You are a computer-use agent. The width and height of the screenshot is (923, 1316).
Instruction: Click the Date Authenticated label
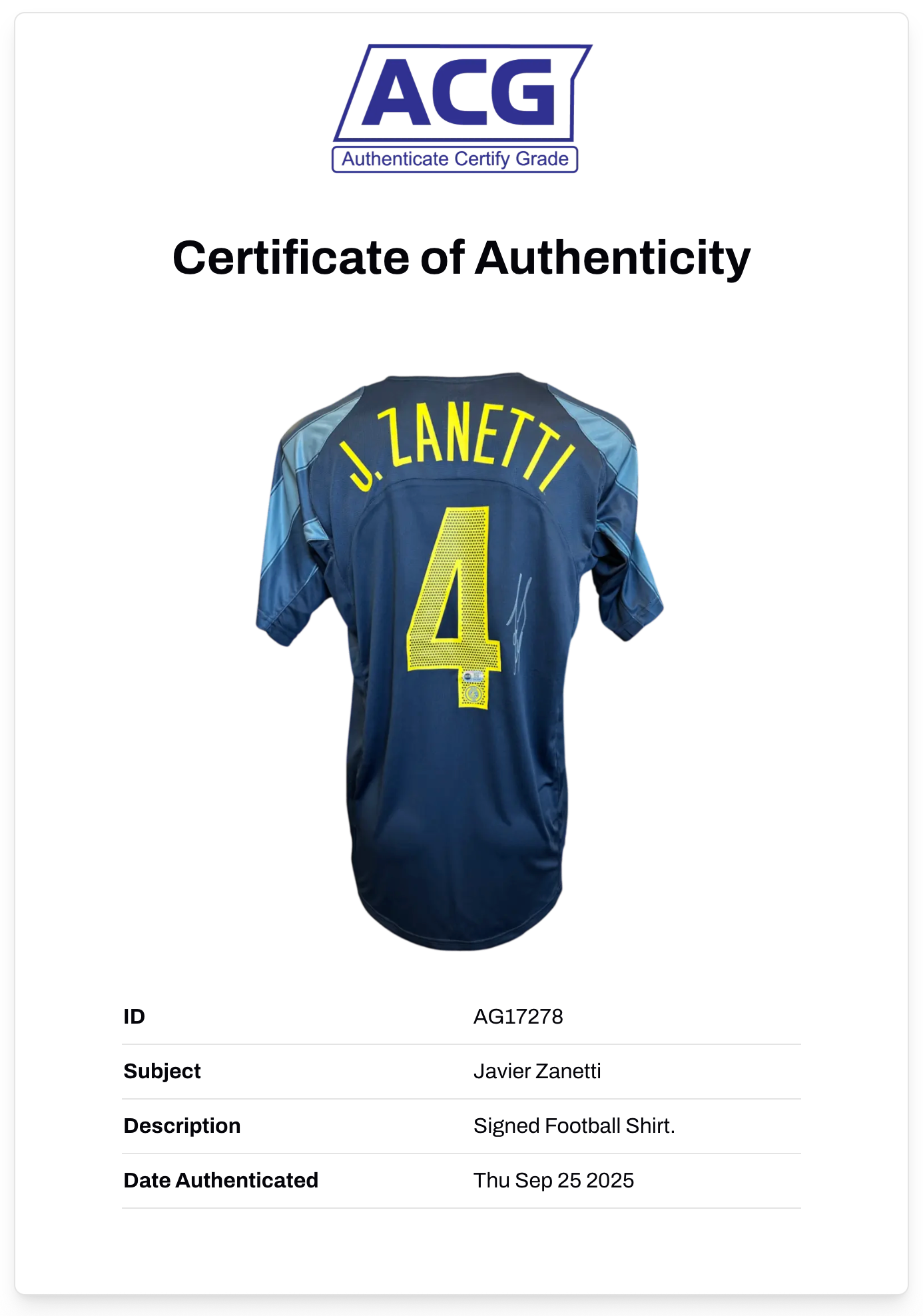point(221,1180)
